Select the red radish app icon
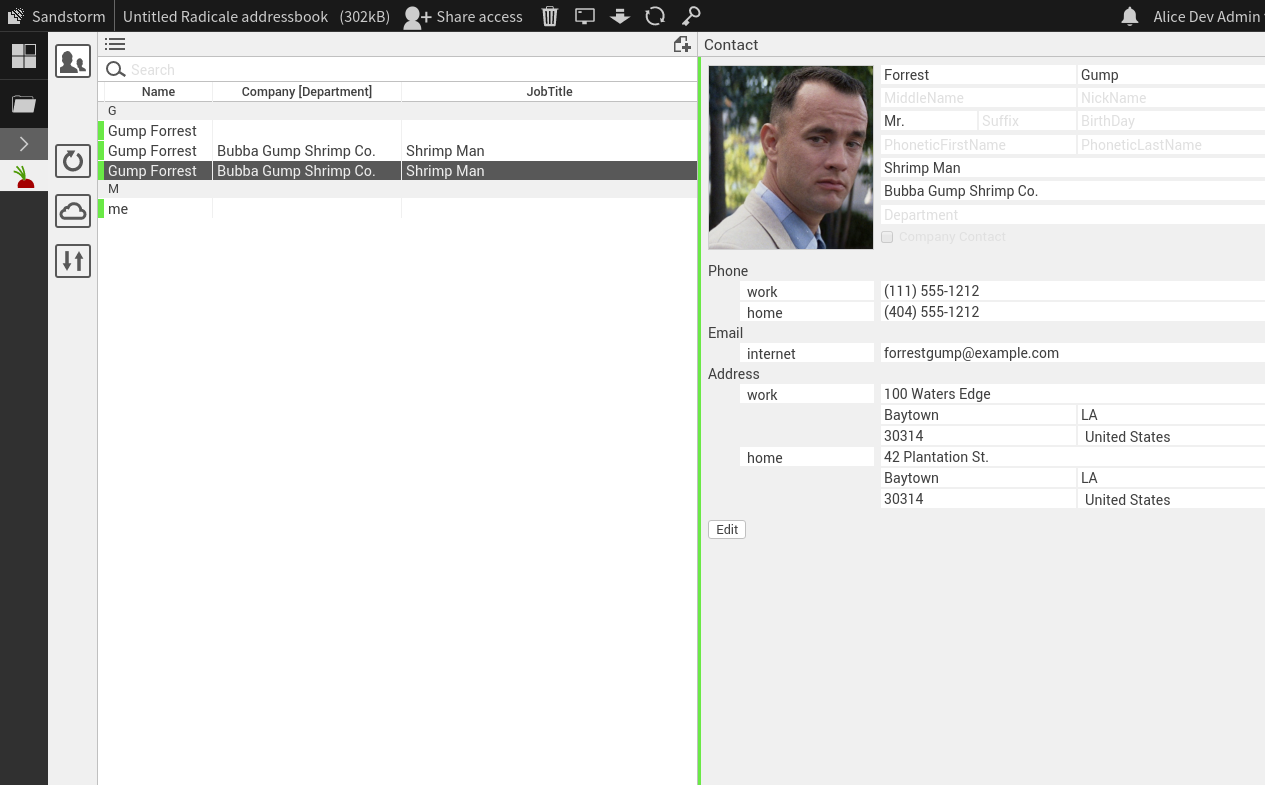Image resolution: width=1265 pixels, height=785 pixels. click(24, 178)
